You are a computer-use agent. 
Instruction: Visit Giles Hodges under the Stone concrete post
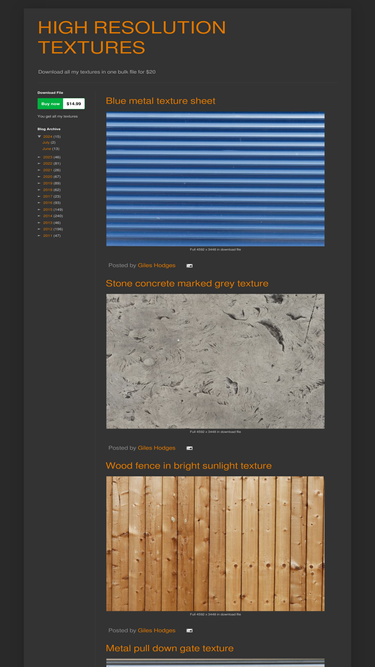pyautogui.click(x=156, y=448)
